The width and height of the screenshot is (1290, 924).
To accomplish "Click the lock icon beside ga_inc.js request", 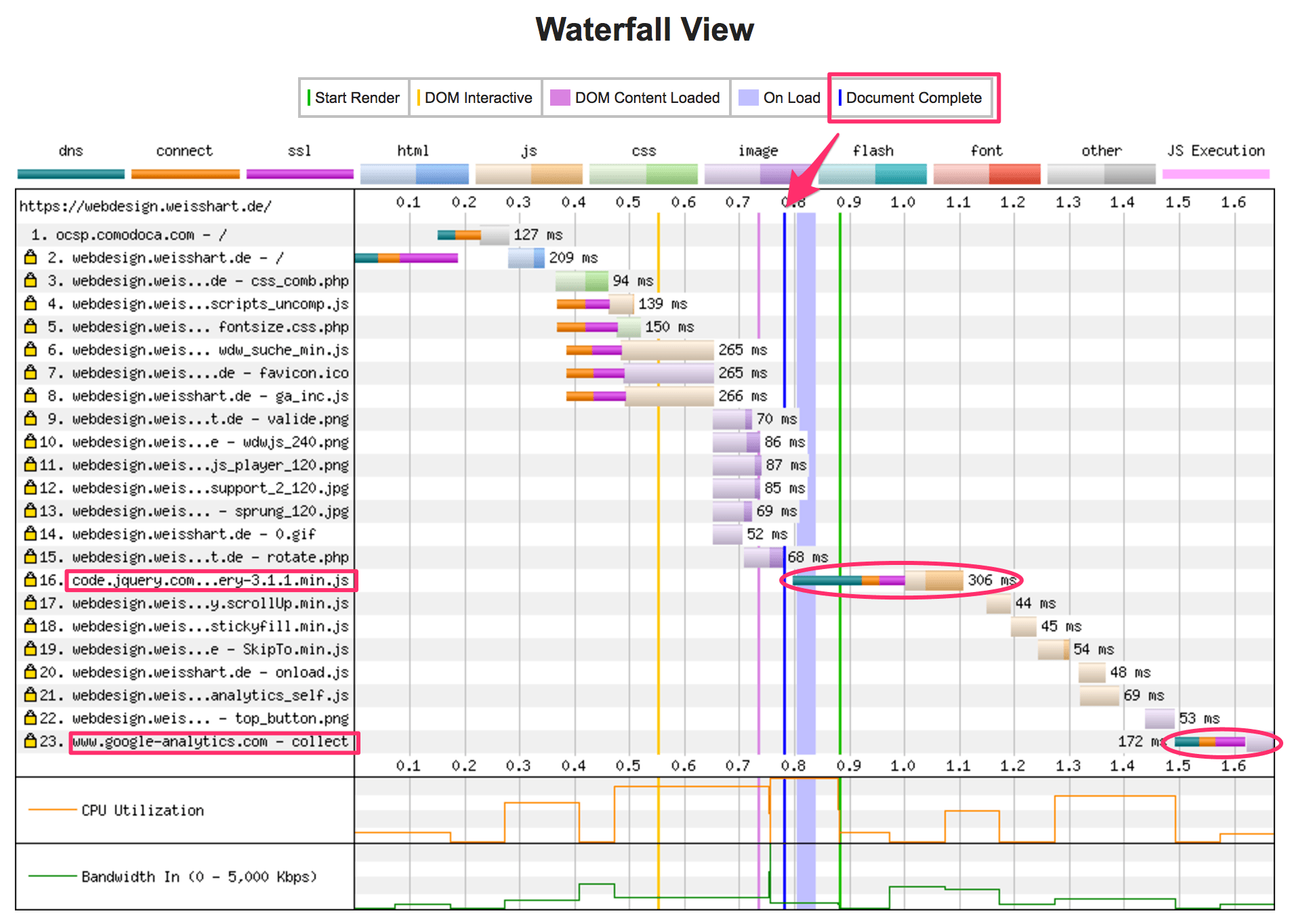I will 30,395.
